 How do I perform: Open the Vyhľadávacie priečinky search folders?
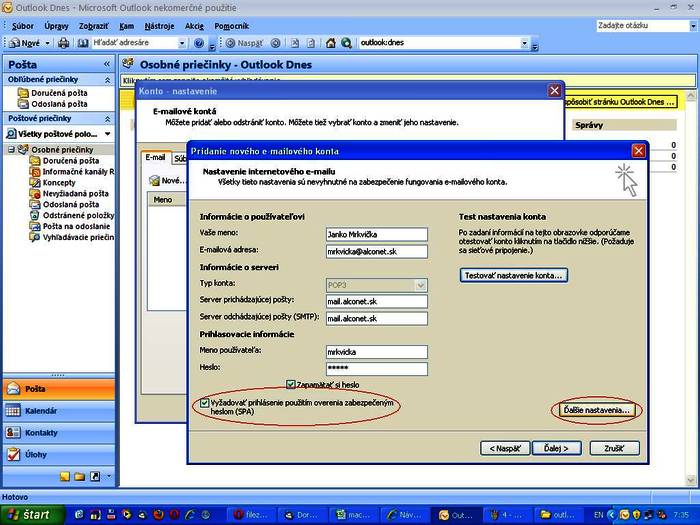tap(72, 237)
